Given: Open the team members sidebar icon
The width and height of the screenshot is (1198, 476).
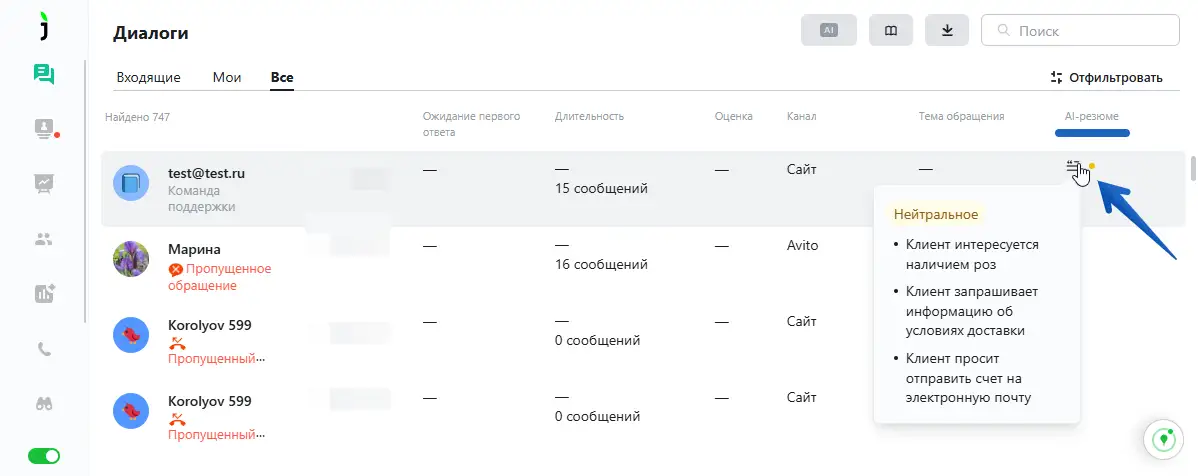Looking at the screenshot, I should coord(43,239).
